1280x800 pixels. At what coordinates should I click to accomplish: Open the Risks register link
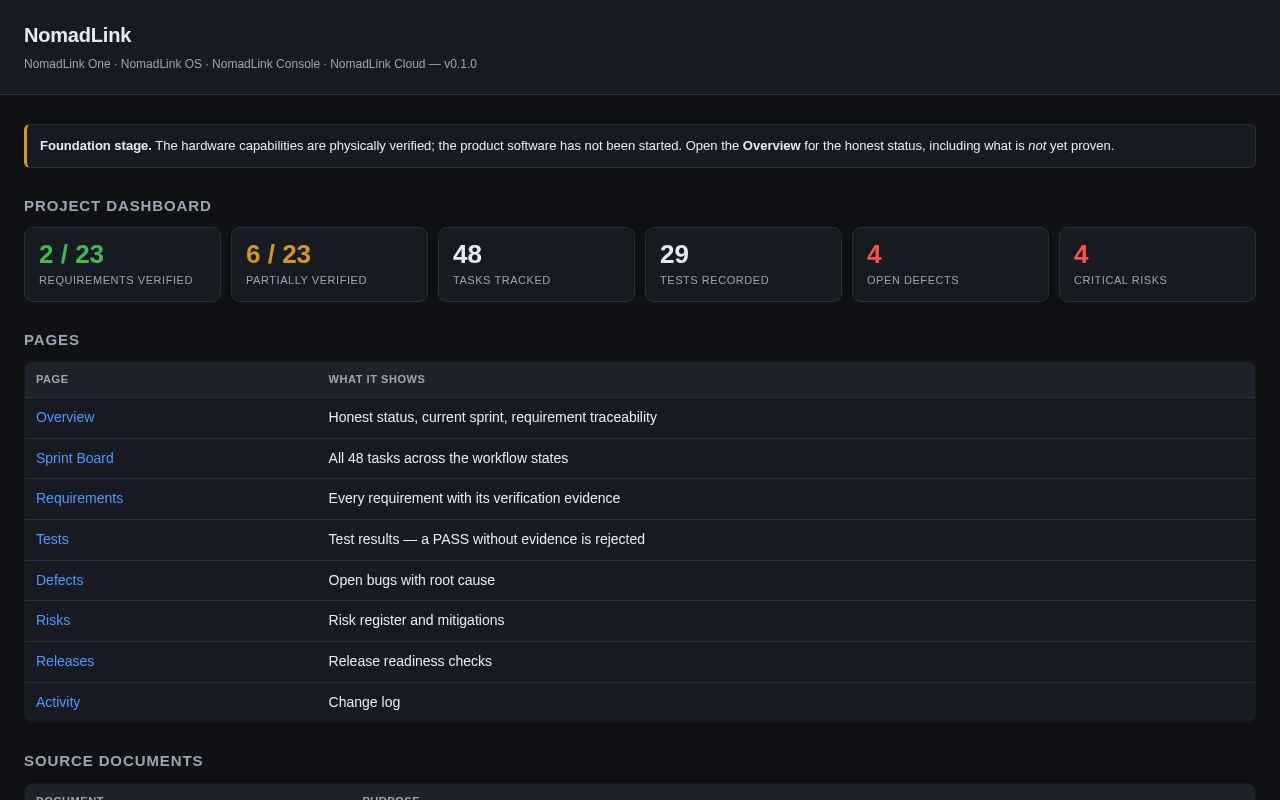(x=53, y=620)
